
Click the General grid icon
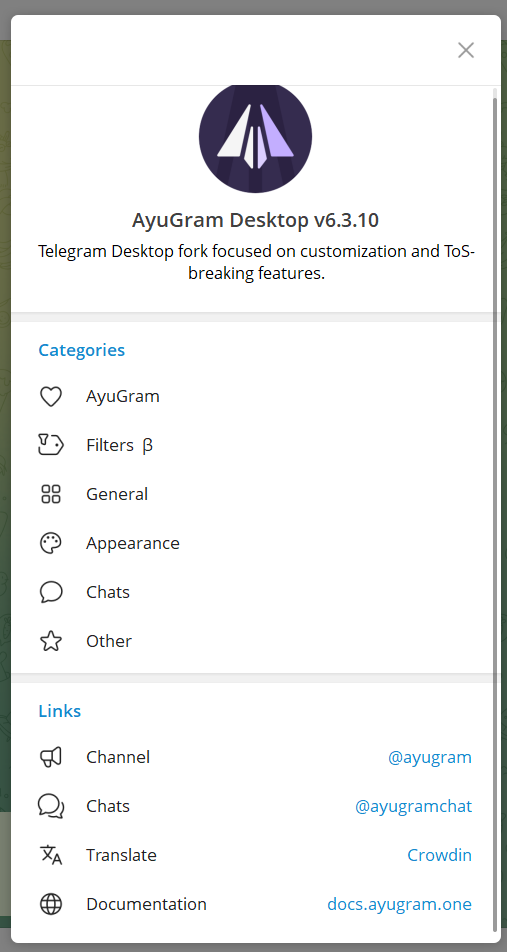[51, 494]
